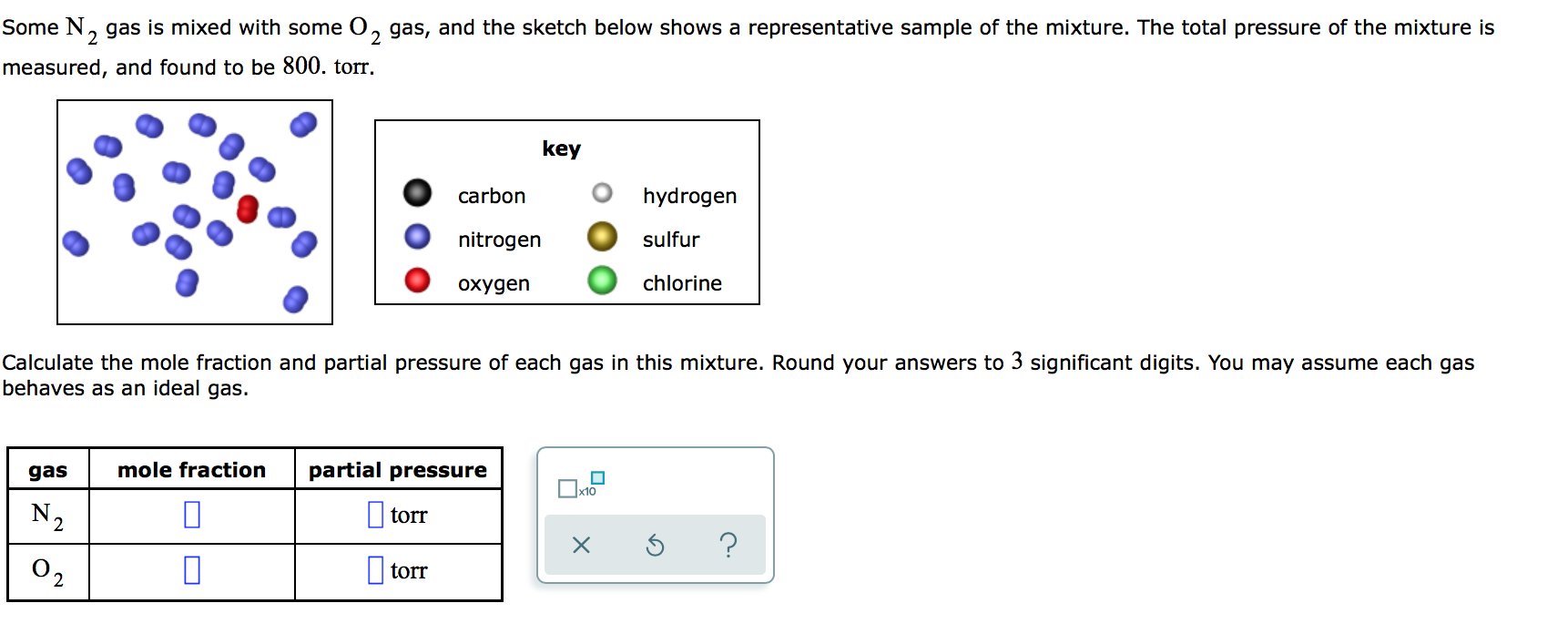This screenshot has width=1568, height=634.
Task: Select the key panel header labeled key
Action: [x=561, y=149]
